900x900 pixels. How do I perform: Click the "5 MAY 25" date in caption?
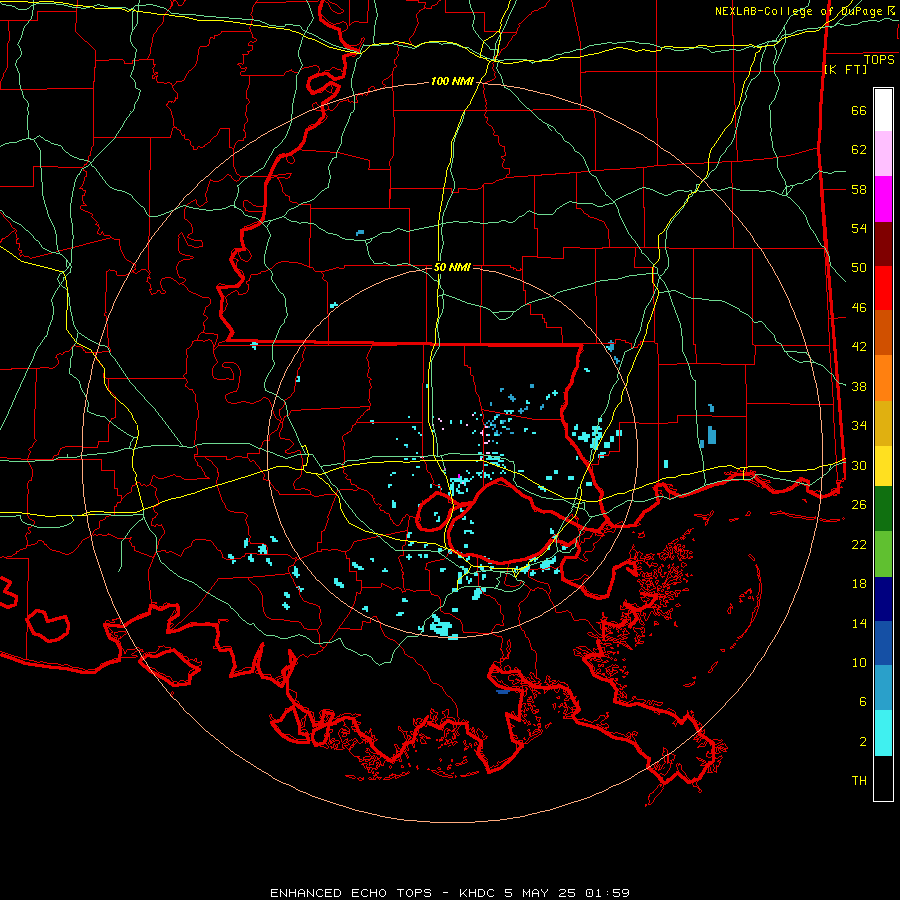tap(540, 893)
